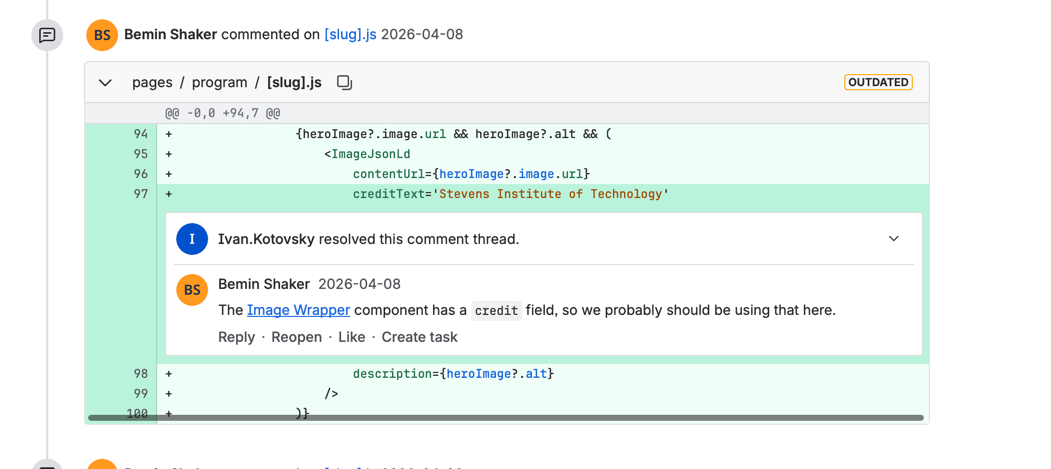Create task from the comment
This screenshot has height=469, width=1051.
[x=419, y=337]
